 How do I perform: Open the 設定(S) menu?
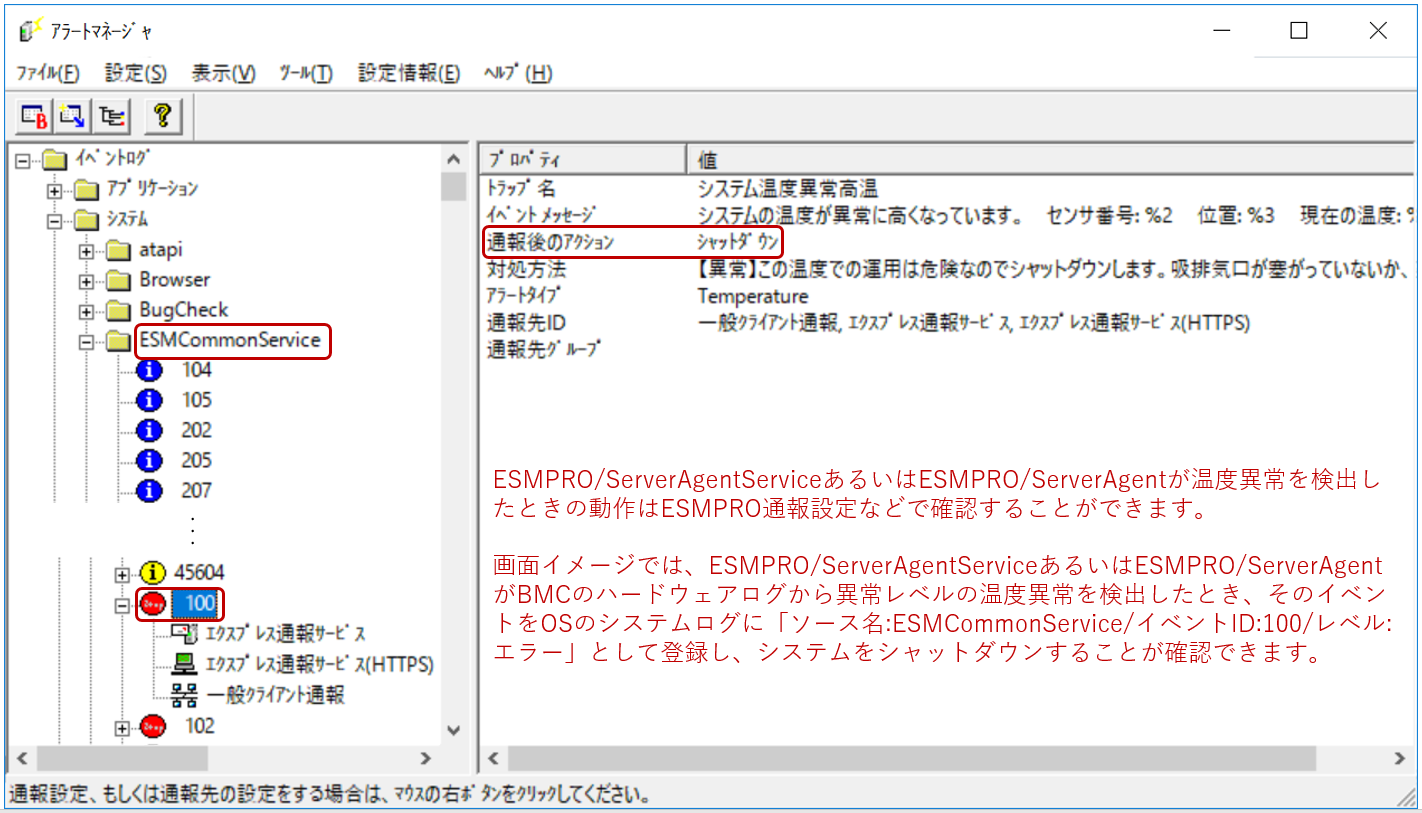pos(136,73)
